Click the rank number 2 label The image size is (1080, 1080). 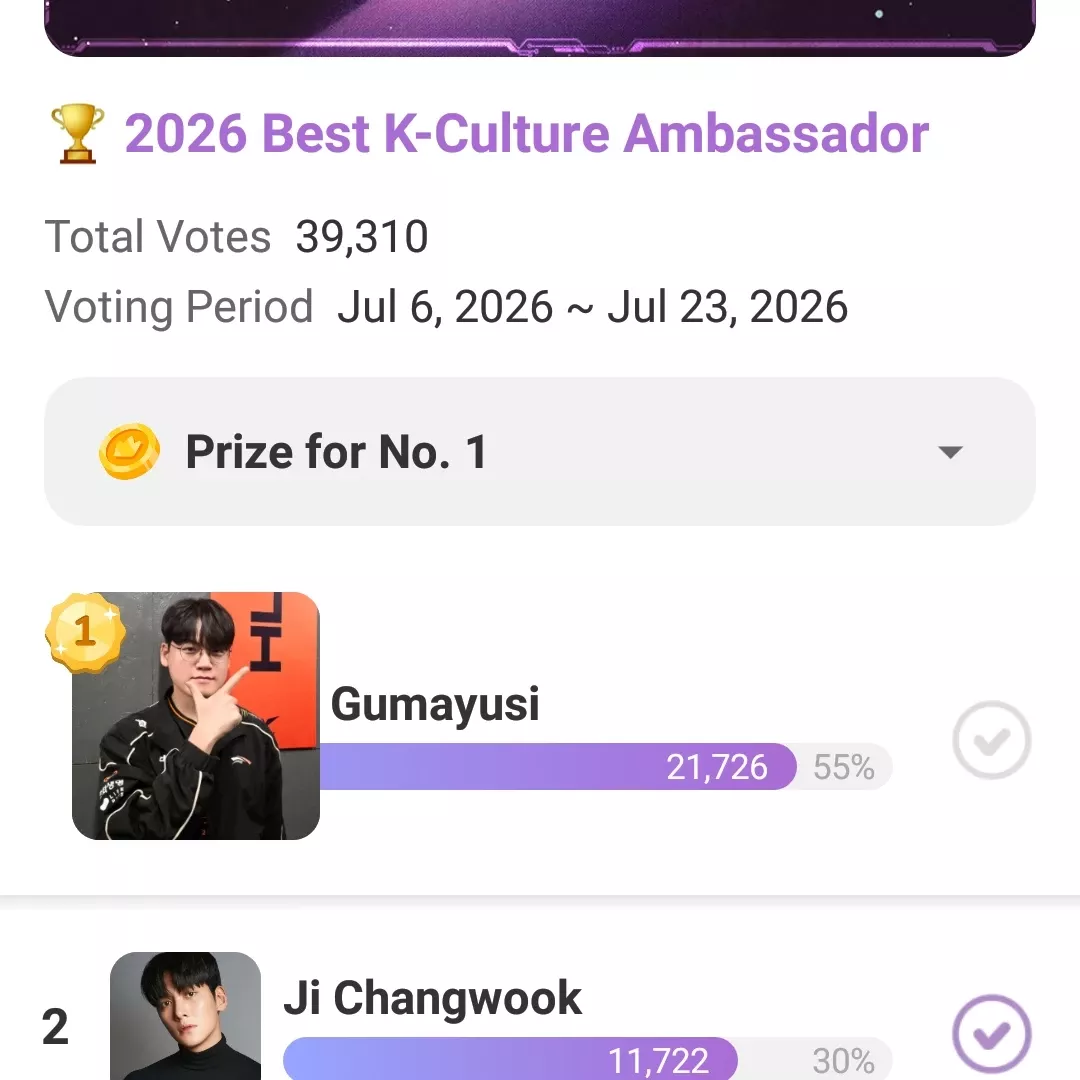tap(55, 1027)
